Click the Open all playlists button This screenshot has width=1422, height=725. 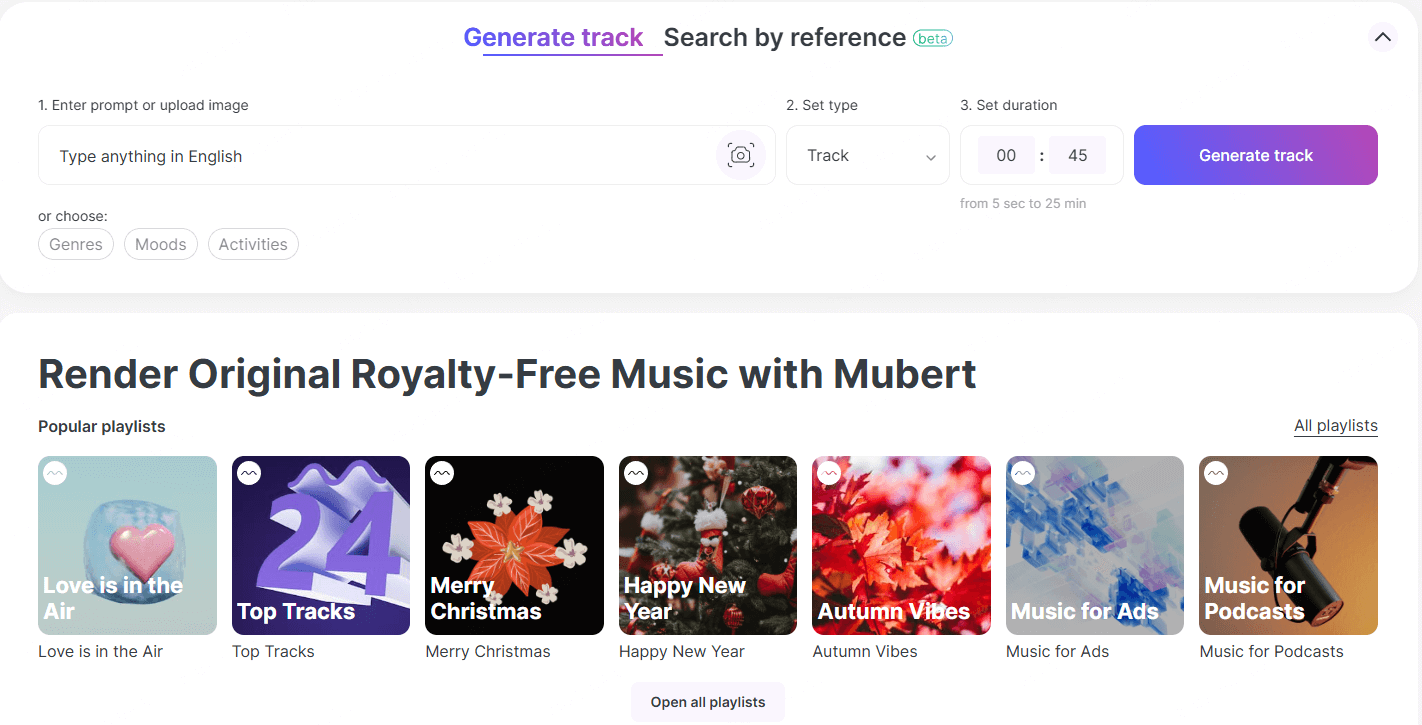707,702
